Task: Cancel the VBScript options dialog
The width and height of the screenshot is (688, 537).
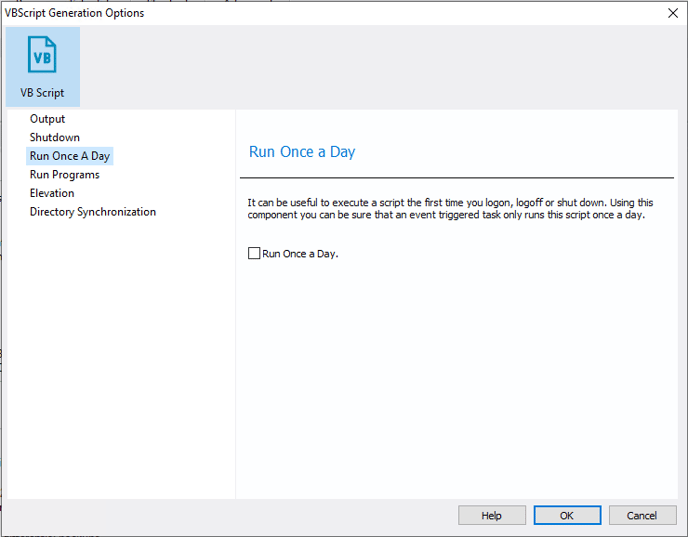Action: pos(642,516)
